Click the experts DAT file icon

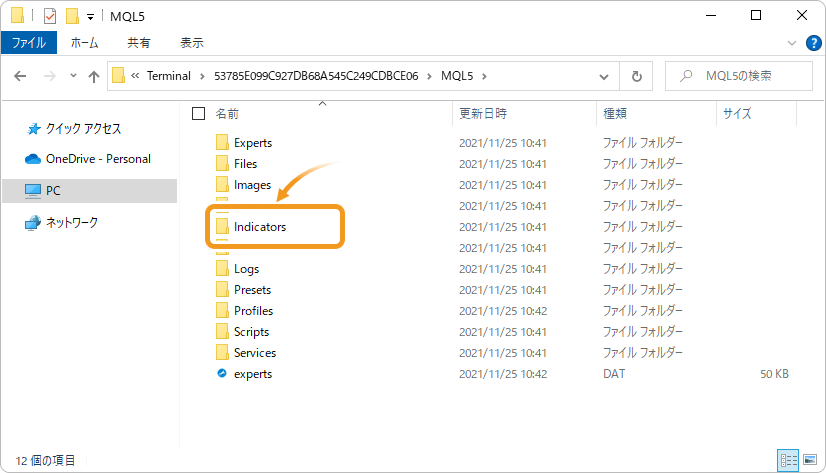click(222, 373)
